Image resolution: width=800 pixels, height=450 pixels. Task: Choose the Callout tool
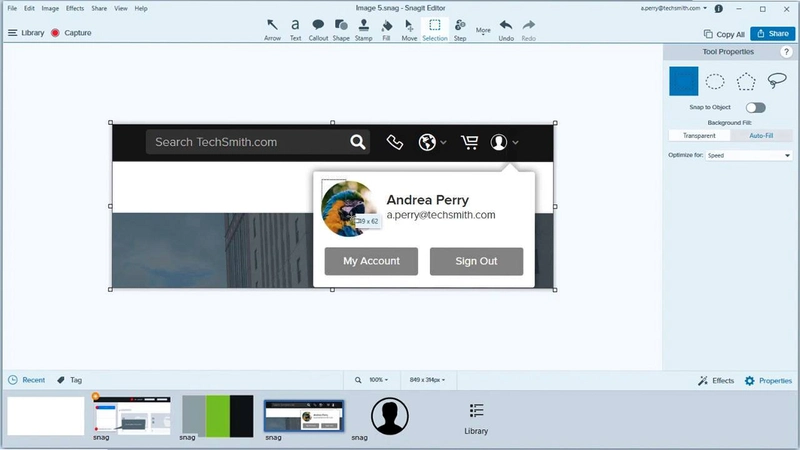pyautogui.click(x=318, y=30)
